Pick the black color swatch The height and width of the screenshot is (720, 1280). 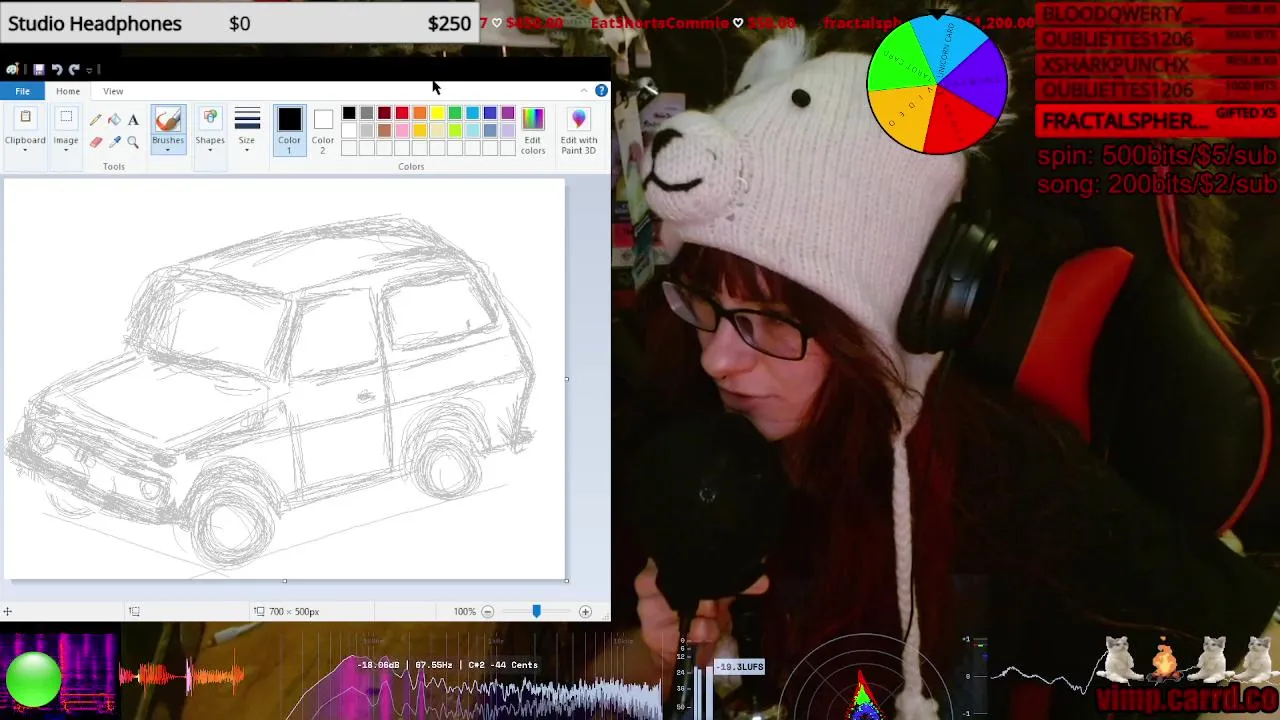pos(349,113)
